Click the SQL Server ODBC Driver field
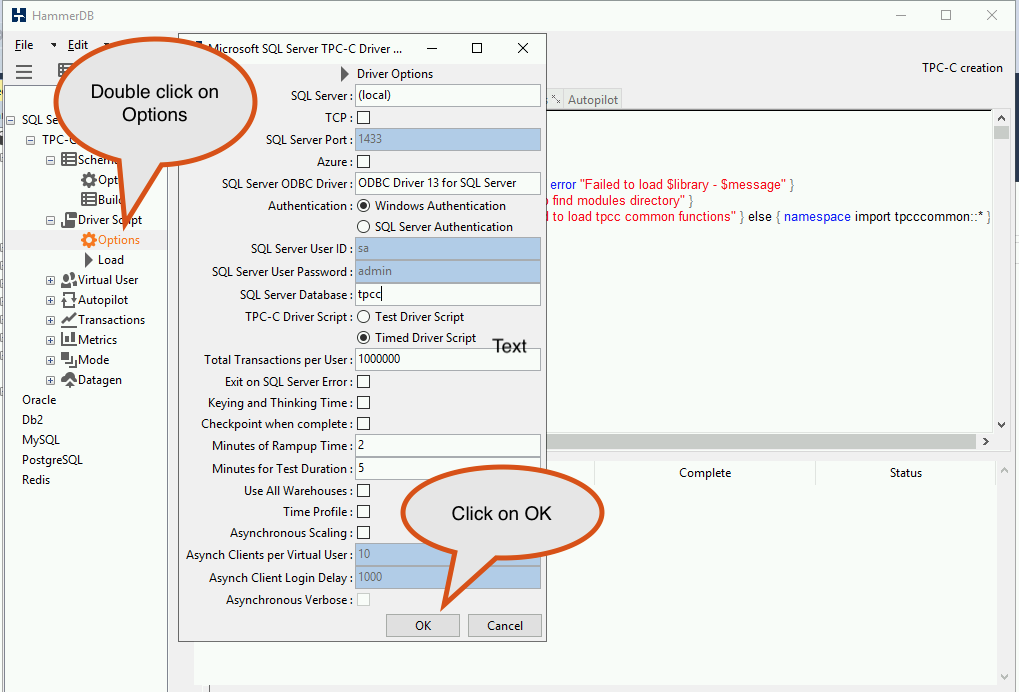The height and width of the screenshot is (692, 1019). pyautogui.click(x=448, y=183)
